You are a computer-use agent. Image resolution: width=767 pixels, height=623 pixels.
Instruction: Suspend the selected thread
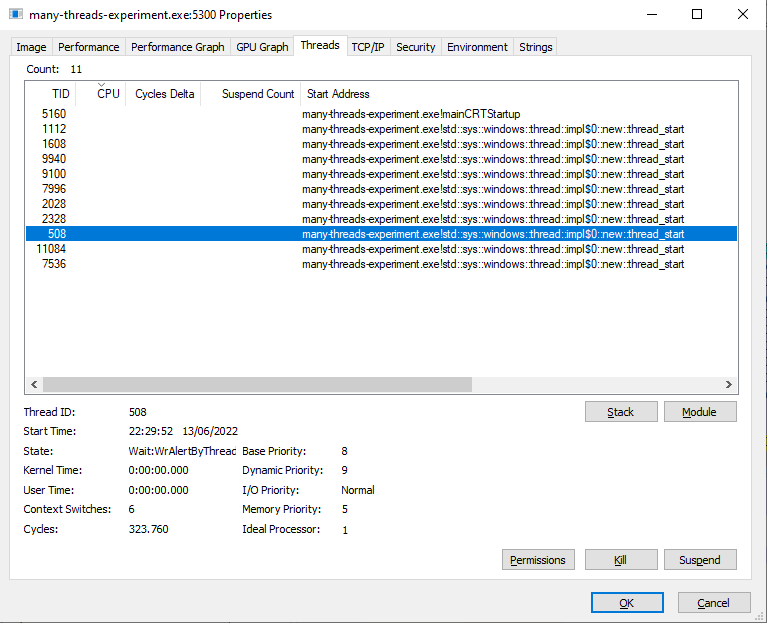tap(700, 560)
